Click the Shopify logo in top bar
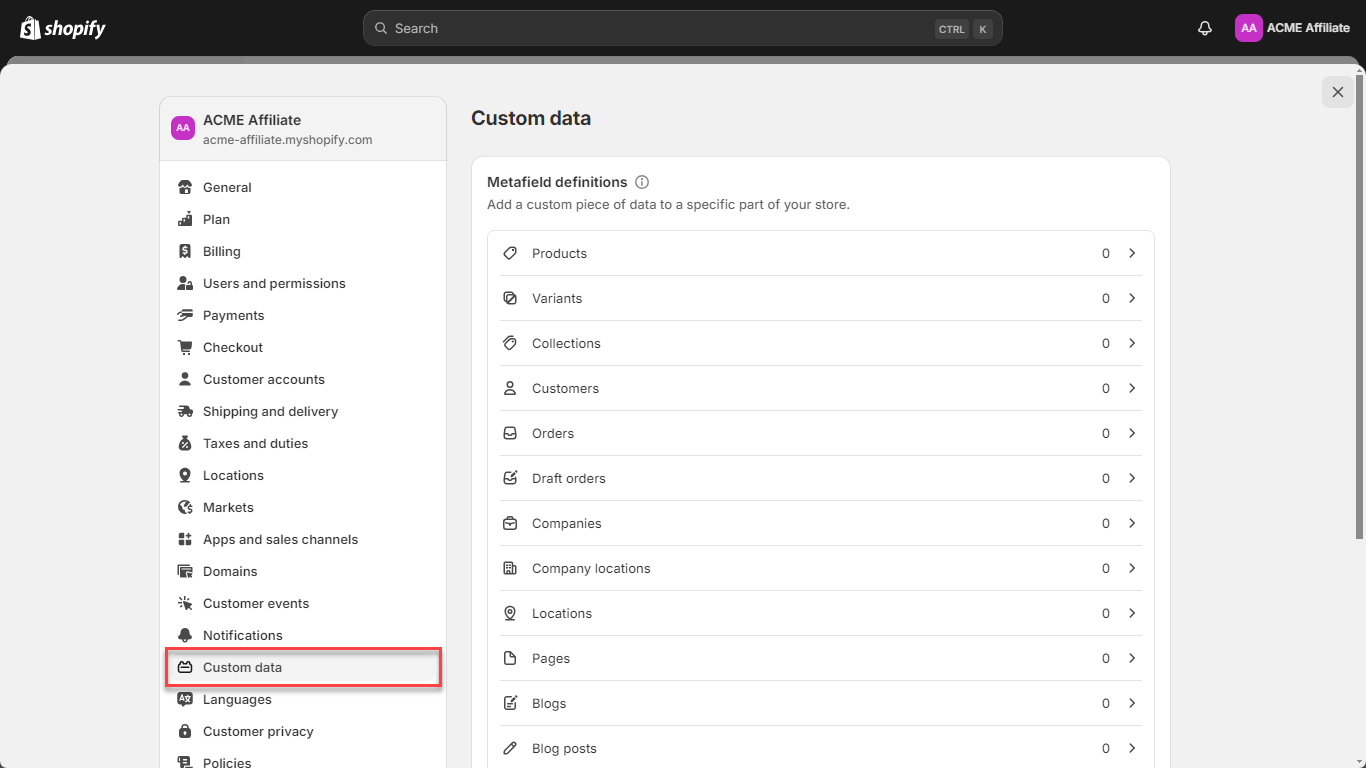Screen dimensions: 1366x768 pyautogui.click(x=63, y=28)
